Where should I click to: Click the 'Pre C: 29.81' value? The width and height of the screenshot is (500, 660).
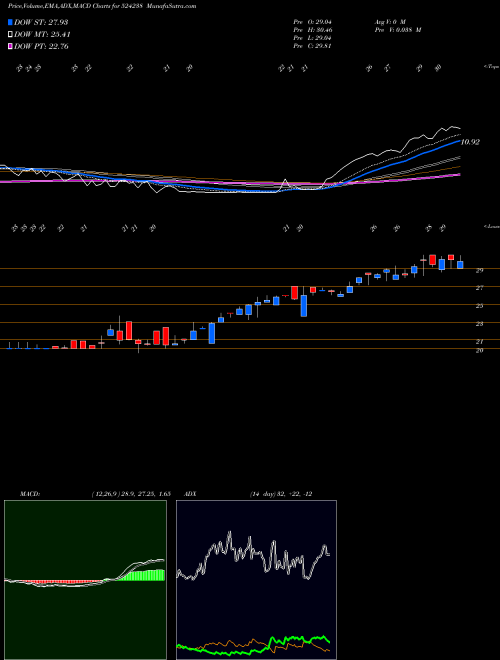click(x=312, y=46)
